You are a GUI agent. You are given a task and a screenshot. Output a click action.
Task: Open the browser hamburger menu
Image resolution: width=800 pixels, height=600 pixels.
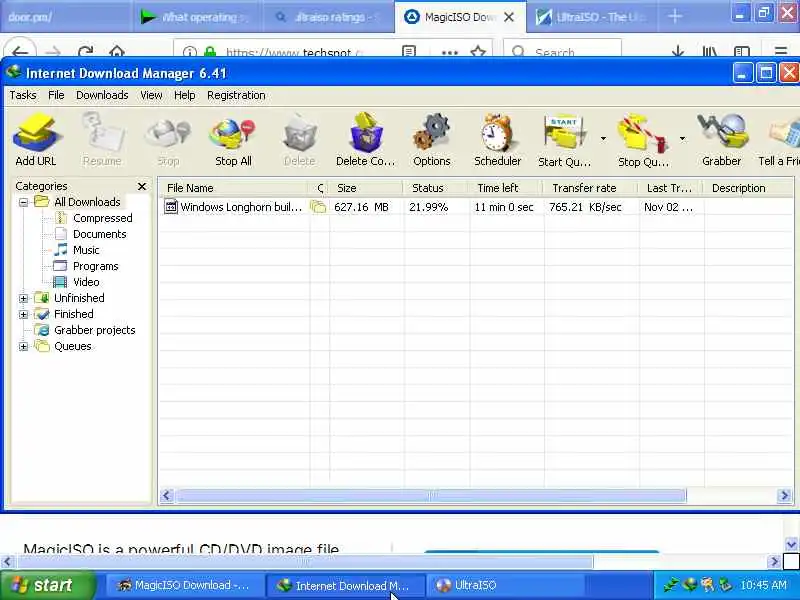[x=781, y=51]
